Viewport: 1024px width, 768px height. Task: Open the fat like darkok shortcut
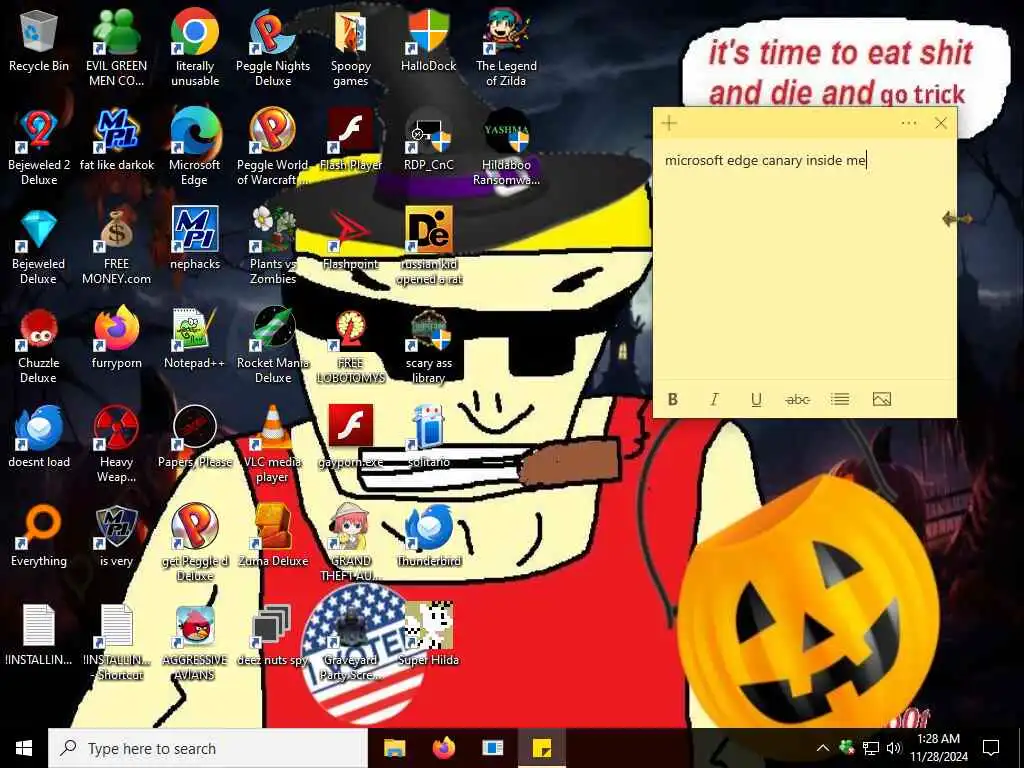tap(116, 140)
